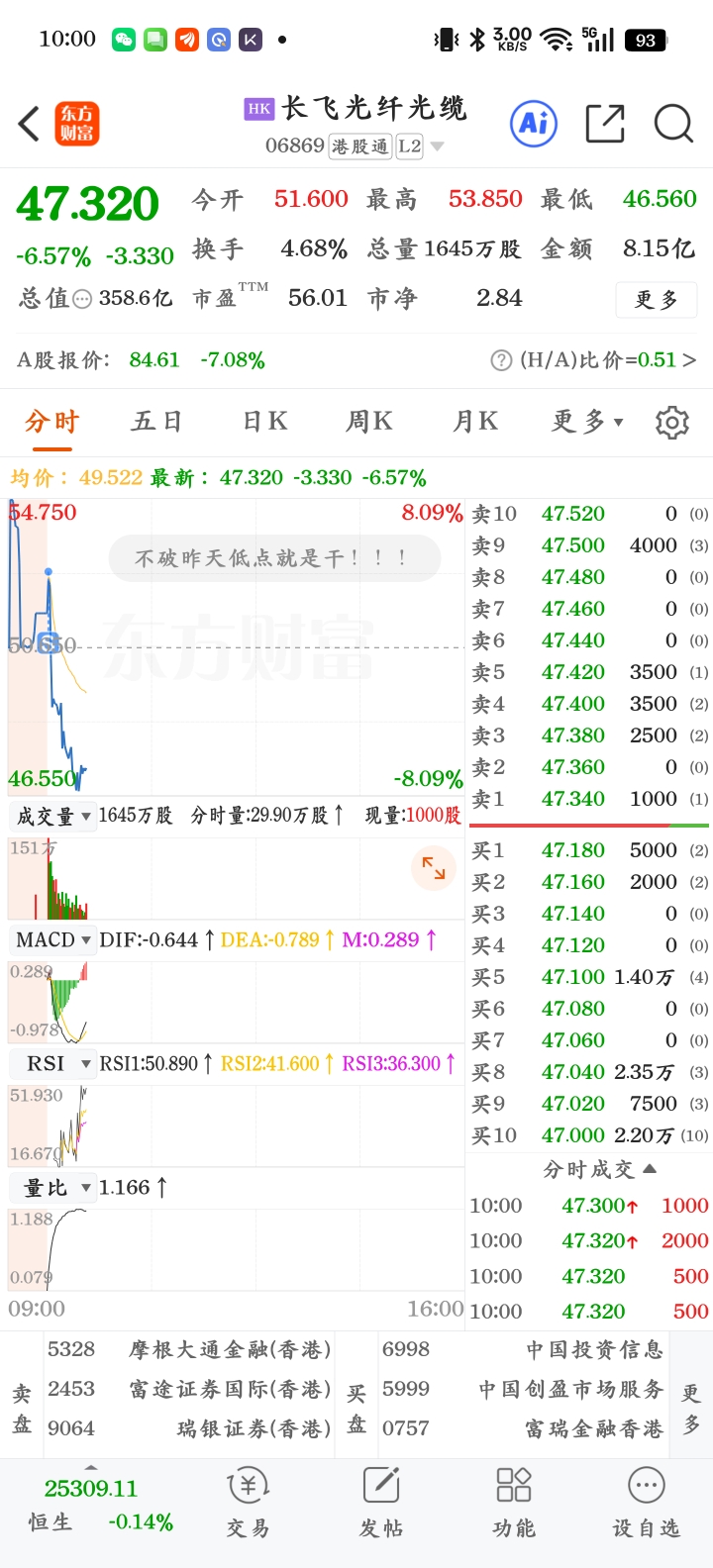Tap the current price 47.320
Image resolution: width=713 pixels, height=1568 pixels.
tap(87, 205)
